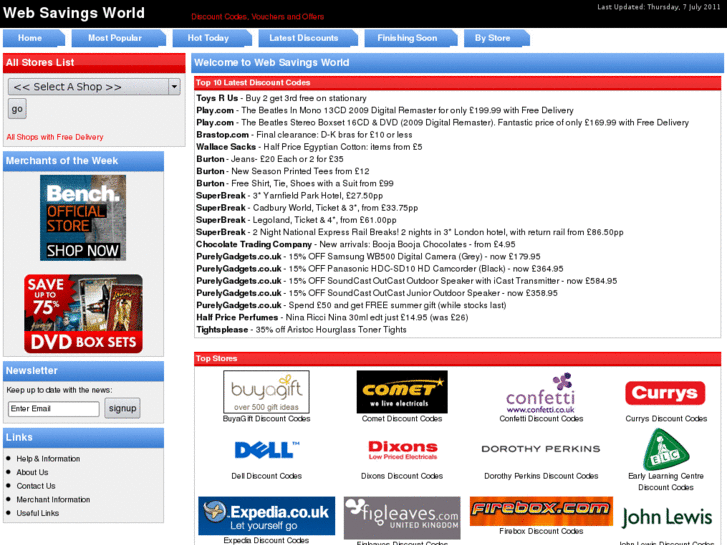
Task: Go to the Most Popular tab
Action: tap(118, 38)
